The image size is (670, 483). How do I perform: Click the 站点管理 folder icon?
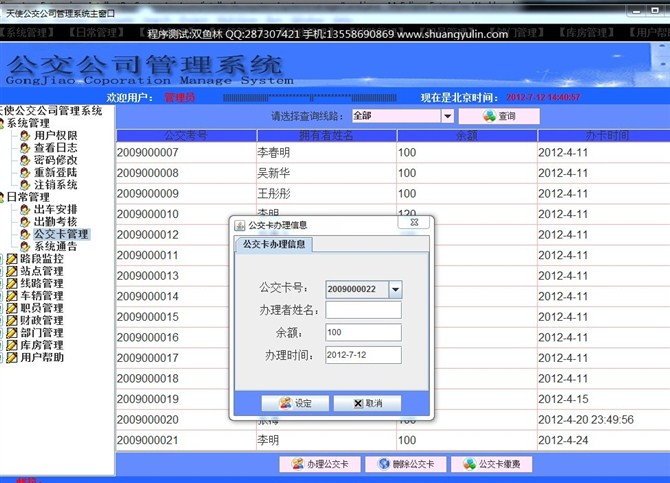(x=12, y=271)
